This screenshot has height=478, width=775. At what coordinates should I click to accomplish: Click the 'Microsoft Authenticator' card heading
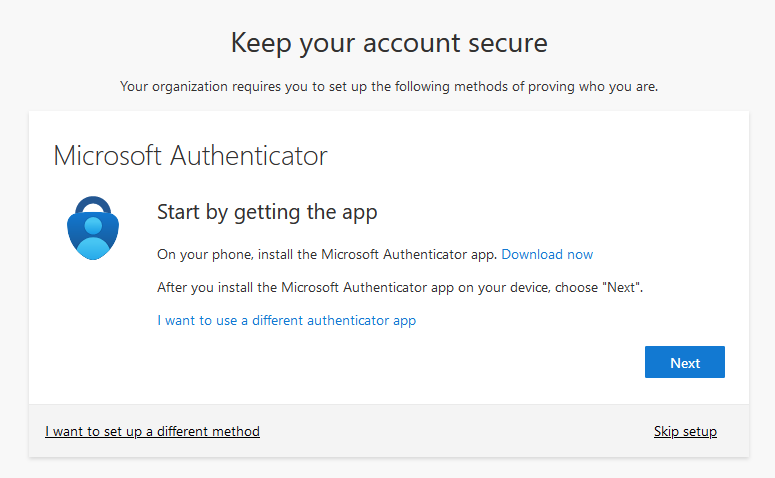pos(190,156)
